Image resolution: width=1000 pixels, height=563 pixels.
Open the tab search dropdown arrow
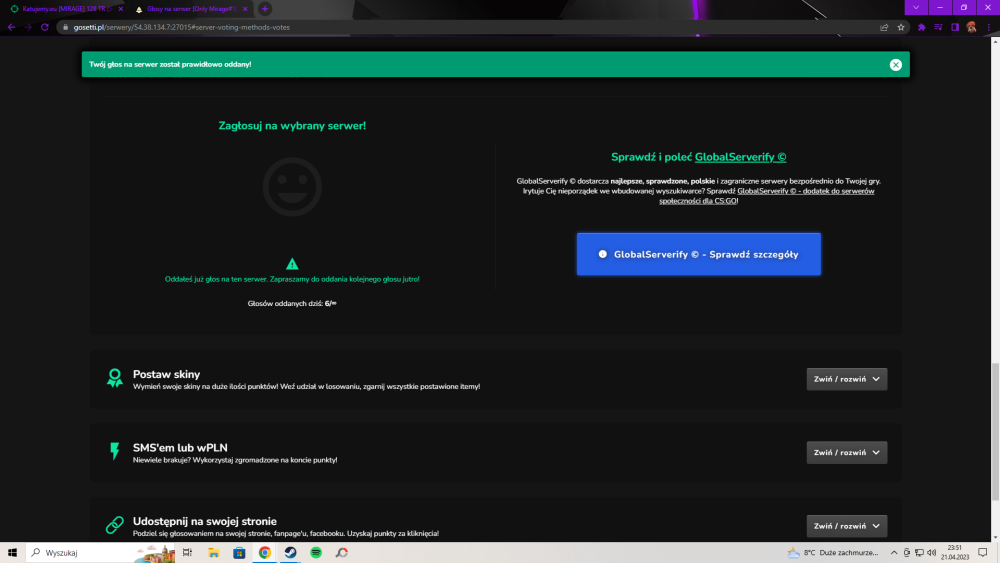click(916, 8)
